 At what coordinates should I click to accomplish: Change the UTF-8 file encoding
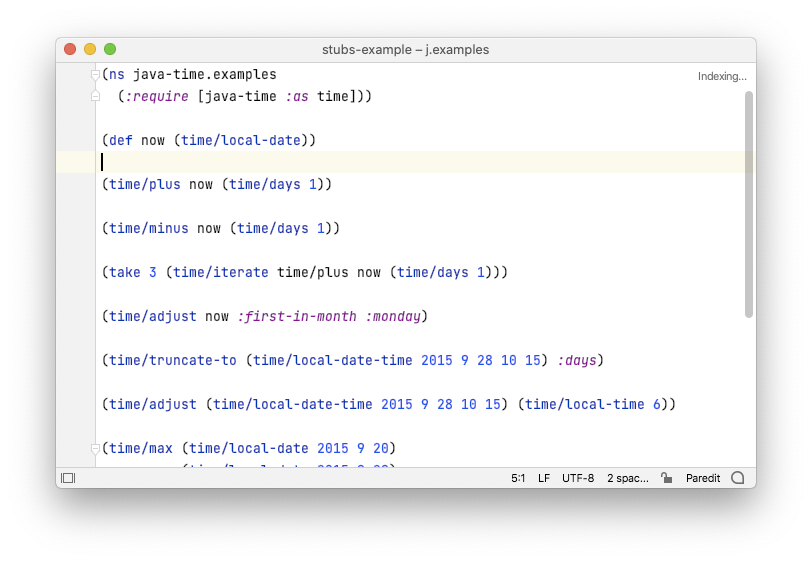pyautogui.click(x=578, y=479)
